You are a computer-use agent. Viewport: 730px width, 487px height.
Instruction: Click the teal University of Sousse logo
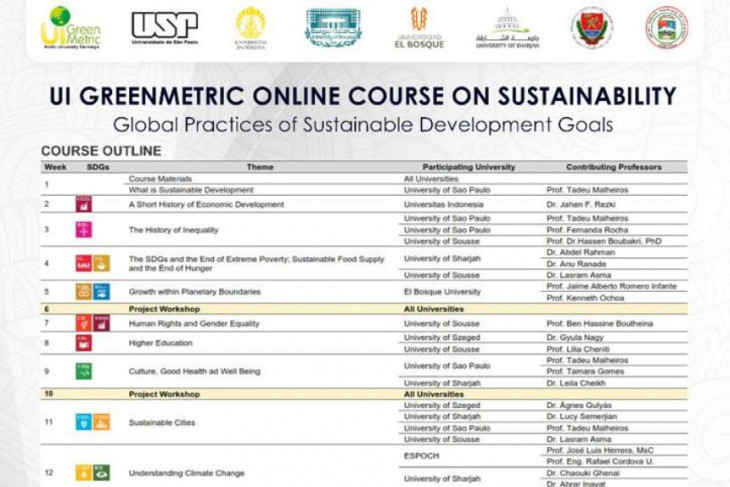pos(333,28)
